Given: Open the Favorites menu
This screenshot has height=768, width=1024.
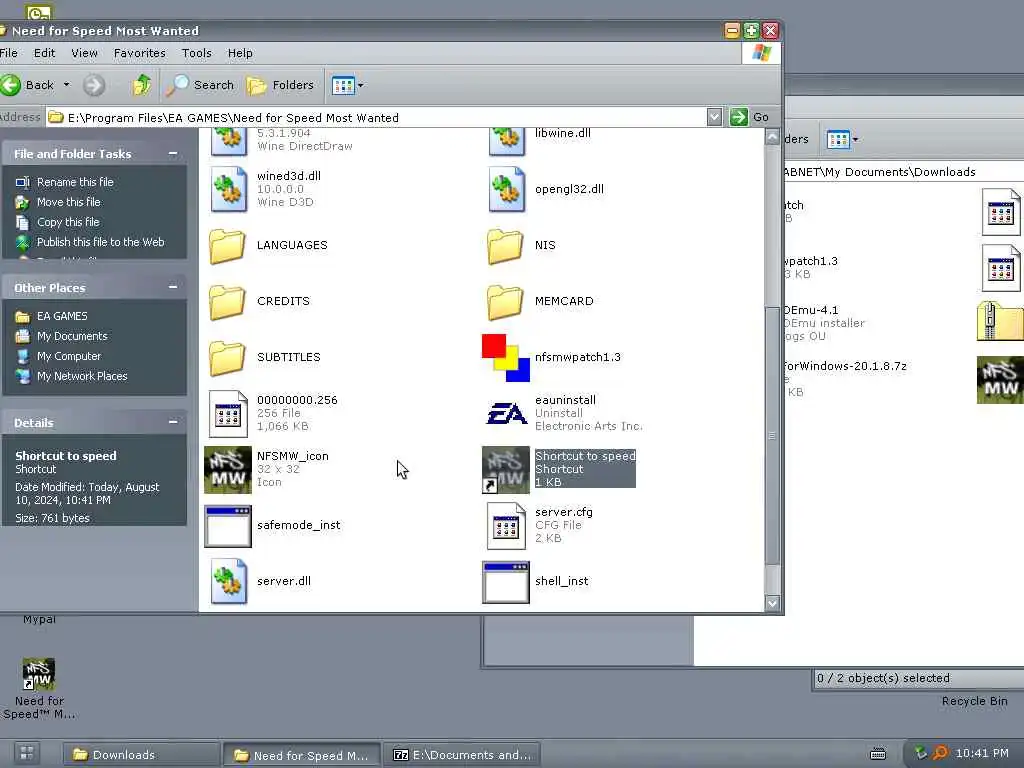Looking at the screenshot, I should tap(139, 53).
